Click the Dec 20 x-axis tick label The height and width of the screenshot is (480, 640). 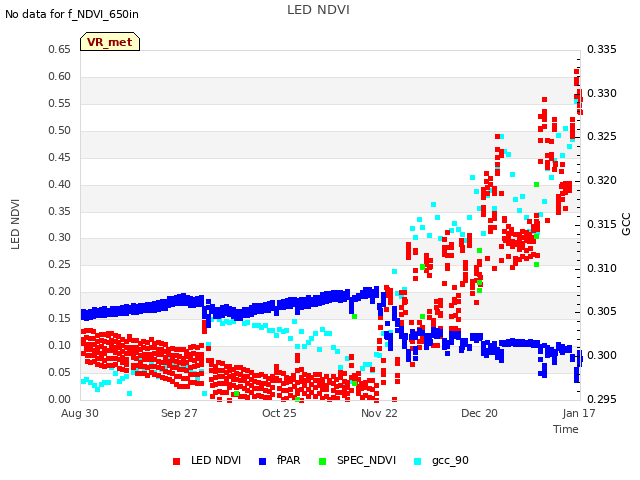click(x=479, y=413)
